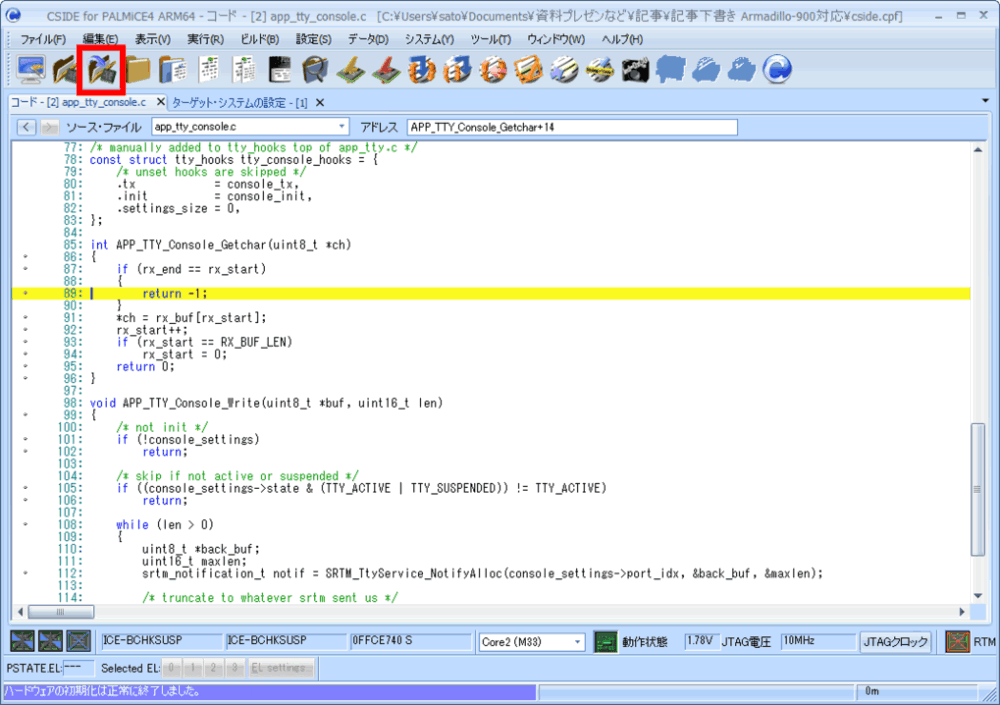1000x705 pixels.
Task: Click the red-highlighted folder reload toolbar icon
Action: pos(103,69)
